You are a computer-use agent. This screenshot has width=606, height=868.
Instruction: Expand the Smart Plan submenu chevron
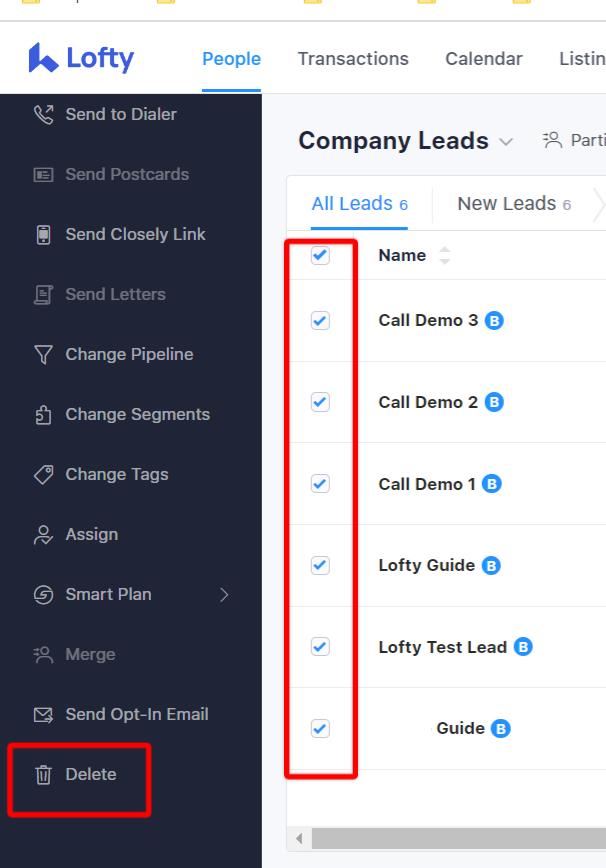222,594
